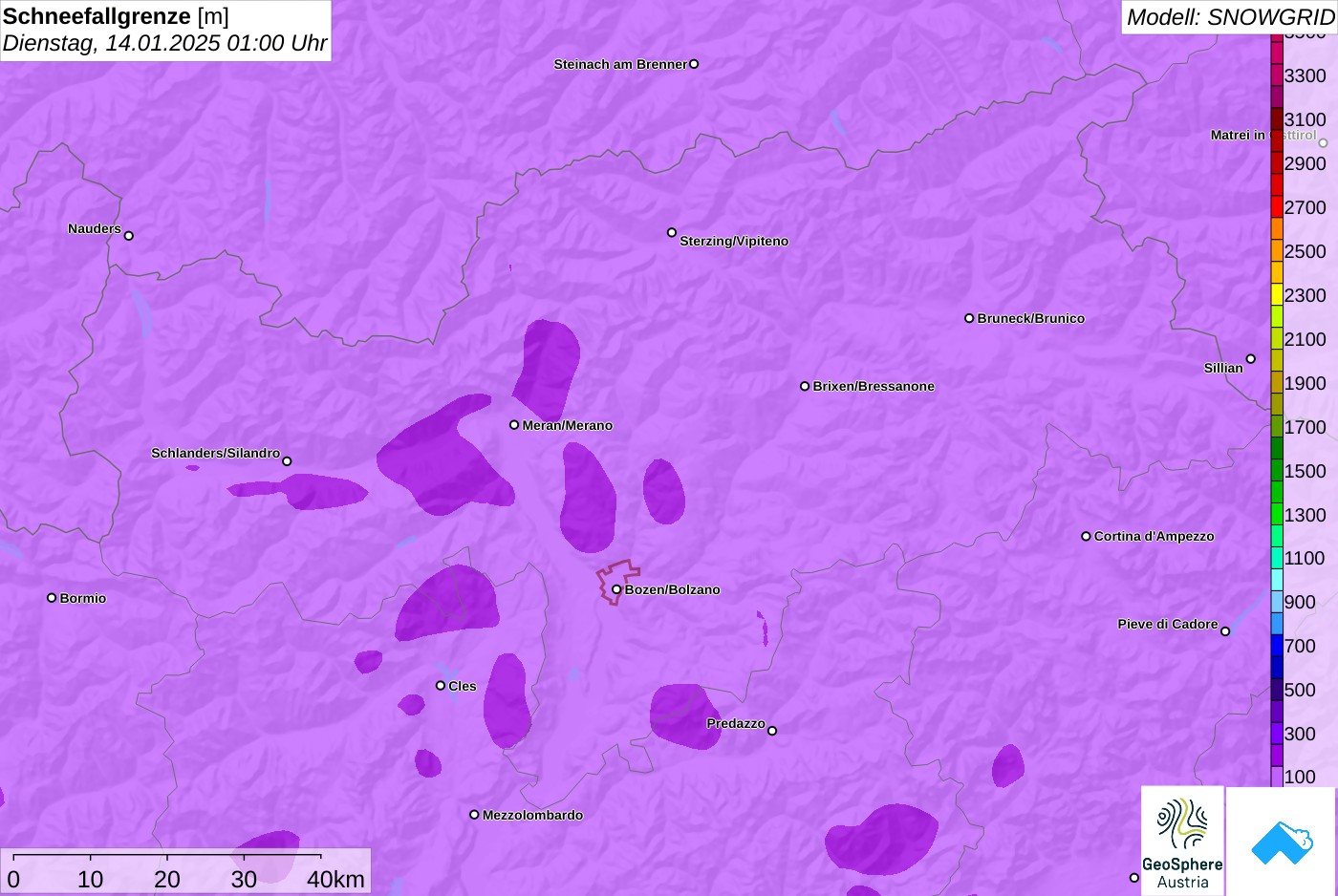Click the 2100 legend value

(1306, 339)
